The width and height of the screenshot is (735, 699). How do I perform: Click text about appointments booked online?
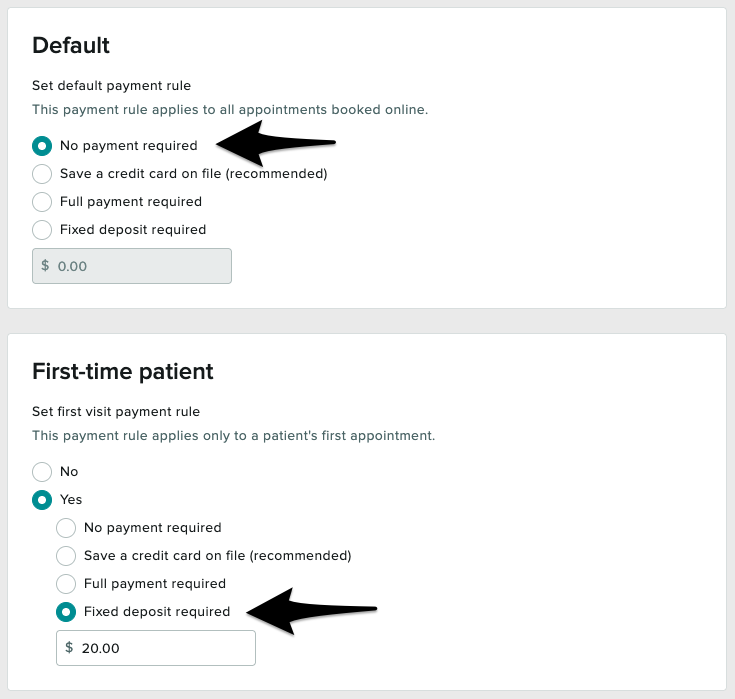(230, 109)
